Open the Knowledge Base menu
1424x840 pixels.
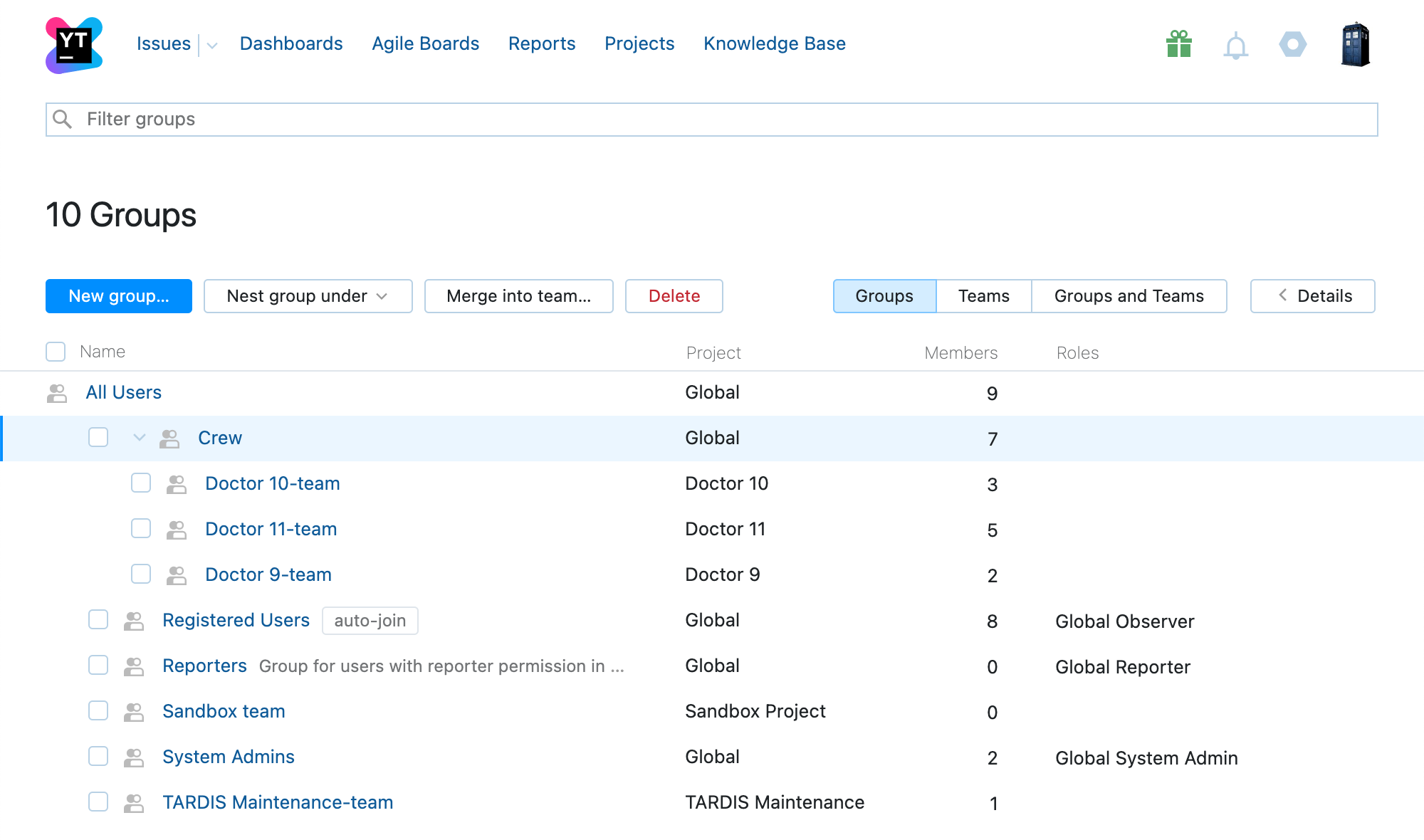tap(774, 43)
